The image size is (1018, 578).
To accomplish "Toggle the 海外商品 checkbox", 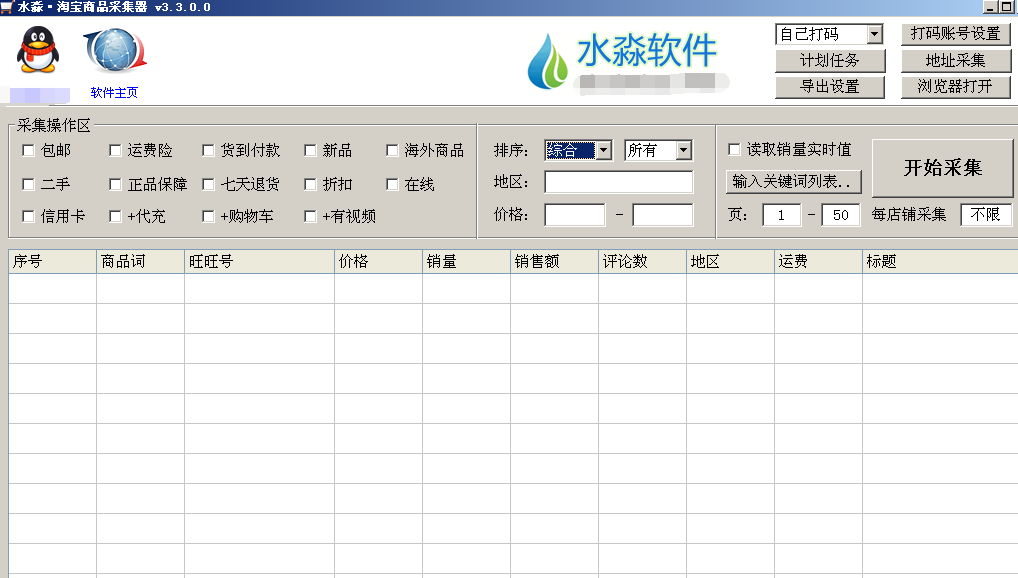I will (x=392, y=151).
